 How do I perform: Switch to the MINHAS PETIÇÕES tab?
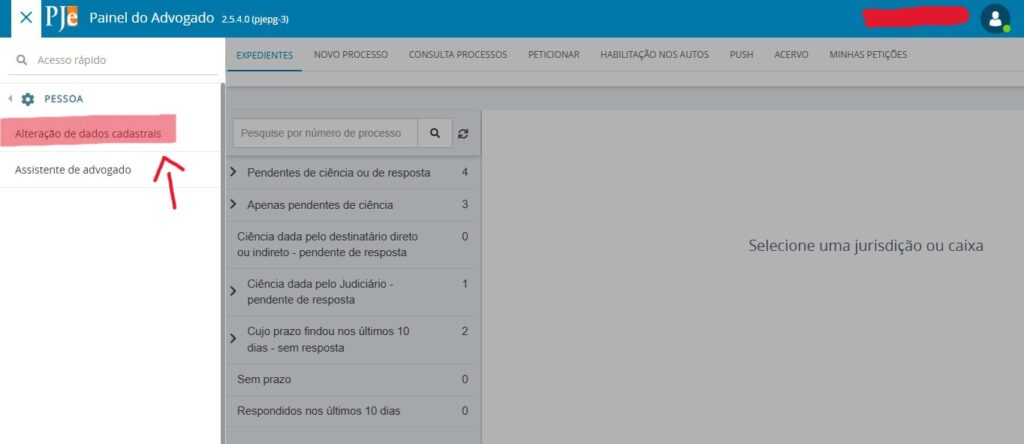tap(868, 55)
